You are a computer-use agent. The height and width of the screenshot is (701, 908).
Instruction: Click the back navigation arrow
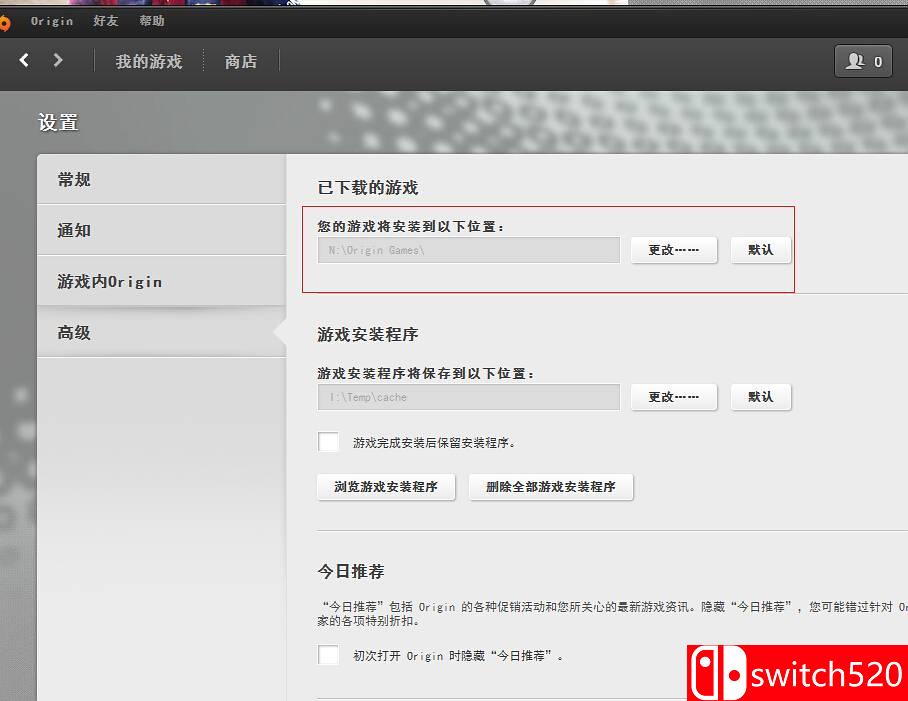(23, 60)
